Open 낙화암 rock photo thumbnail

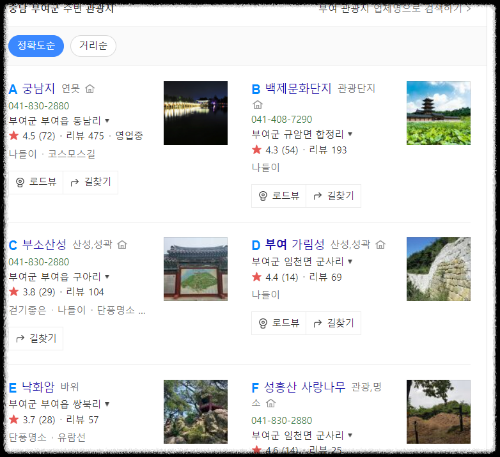[x=196, y=412]
